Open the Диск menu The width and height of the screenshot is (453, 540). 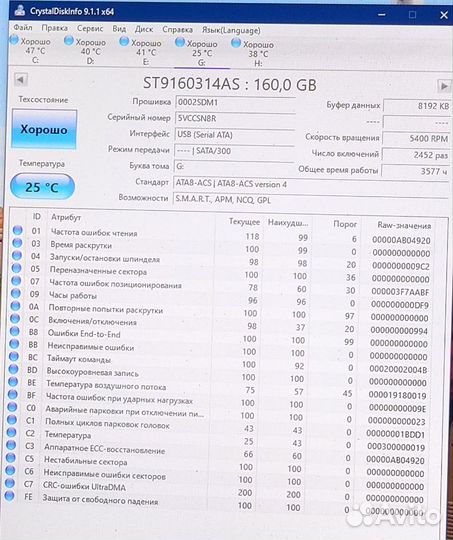[x=144, y=29]
